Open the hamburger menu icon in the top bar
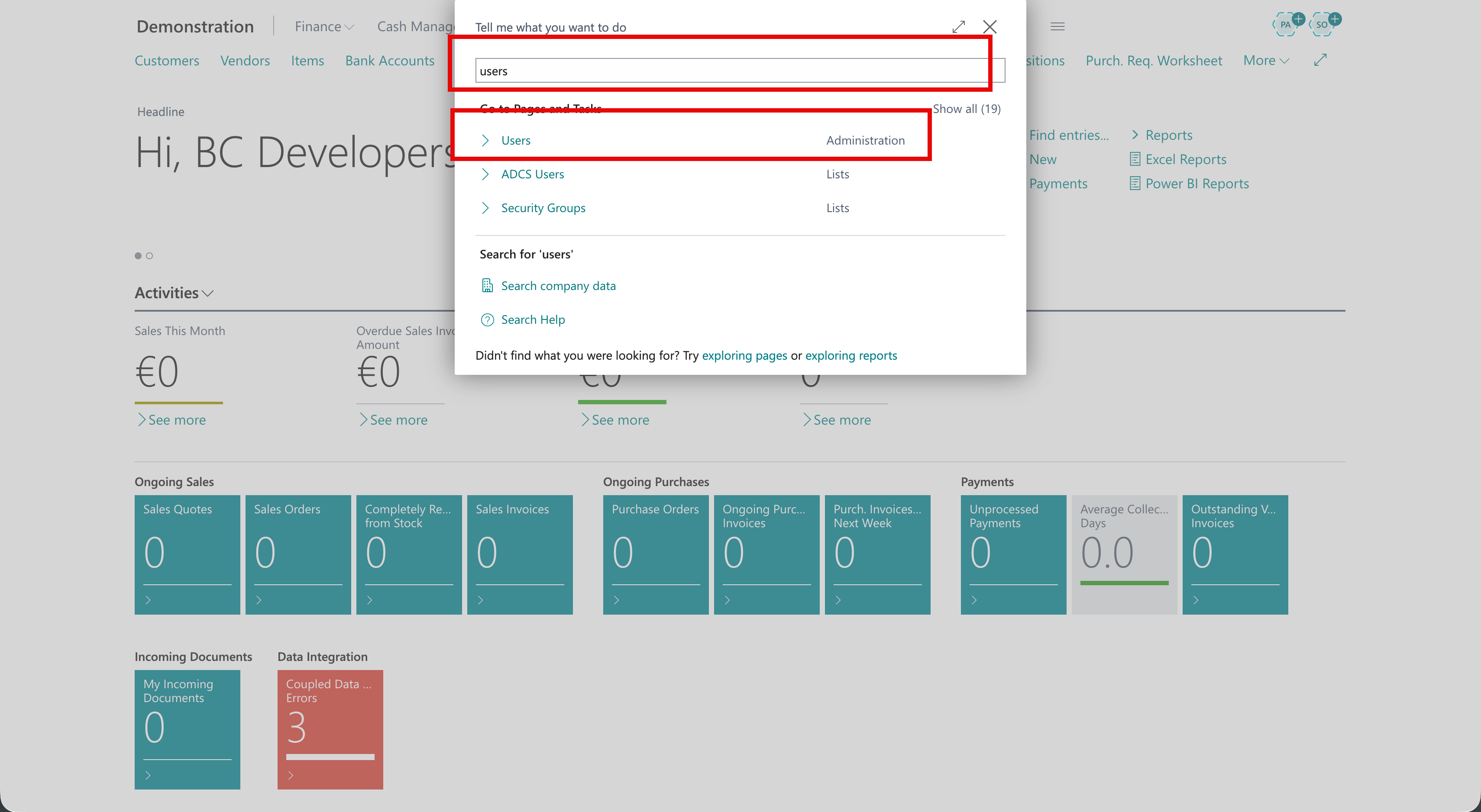This screenshot has width=1481, height=812. coord(1057,26)
